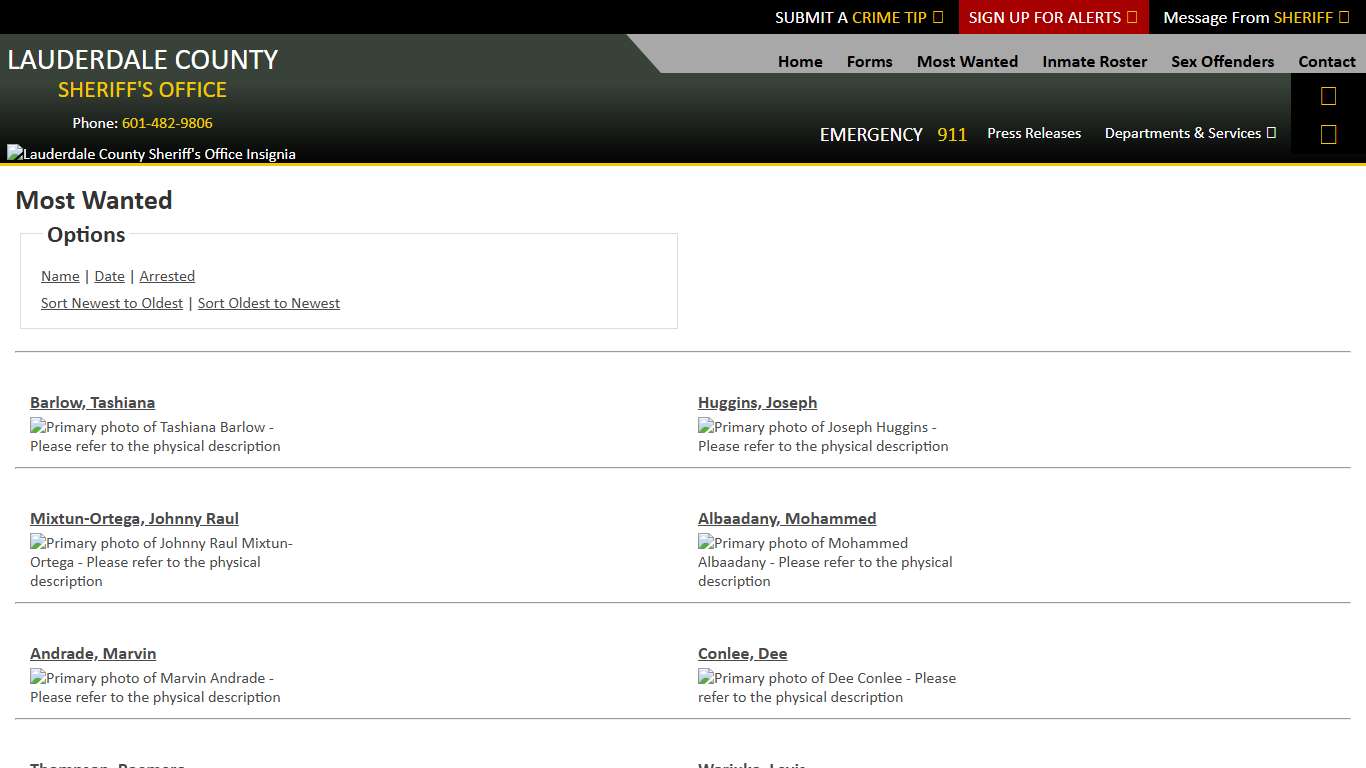Go to the Home menu item
This screenshot has height=768, width=1366.
[x=800, y=61]
